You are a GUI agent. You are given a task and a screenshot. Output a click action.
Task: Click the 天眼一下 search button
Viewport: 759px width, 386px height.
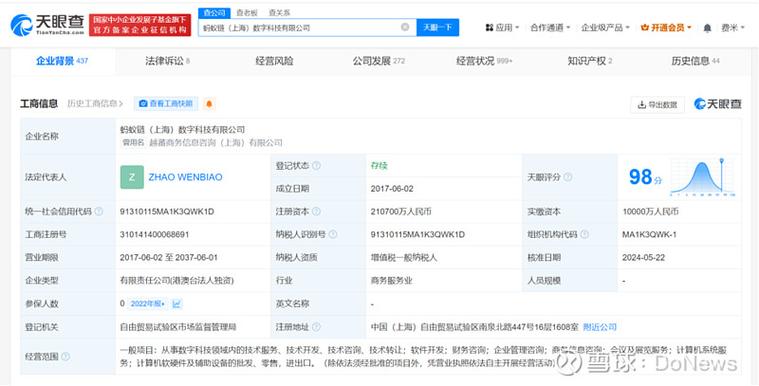438,28
